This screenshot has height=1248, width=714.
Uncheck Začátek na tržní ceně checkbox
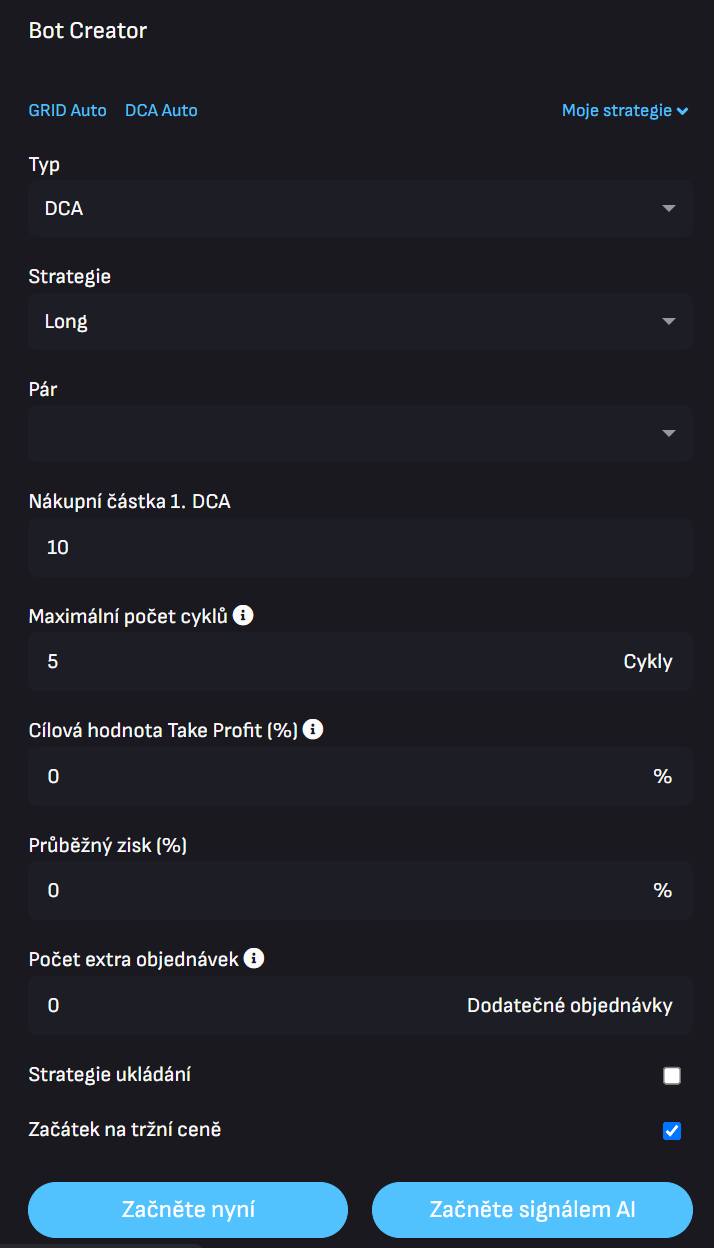(672, 1131)
